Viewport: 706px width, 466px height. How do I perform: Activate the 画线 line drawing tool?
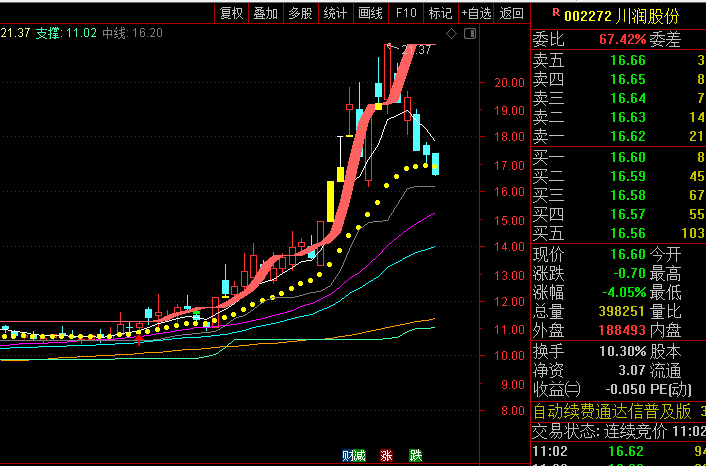[371, 14]
